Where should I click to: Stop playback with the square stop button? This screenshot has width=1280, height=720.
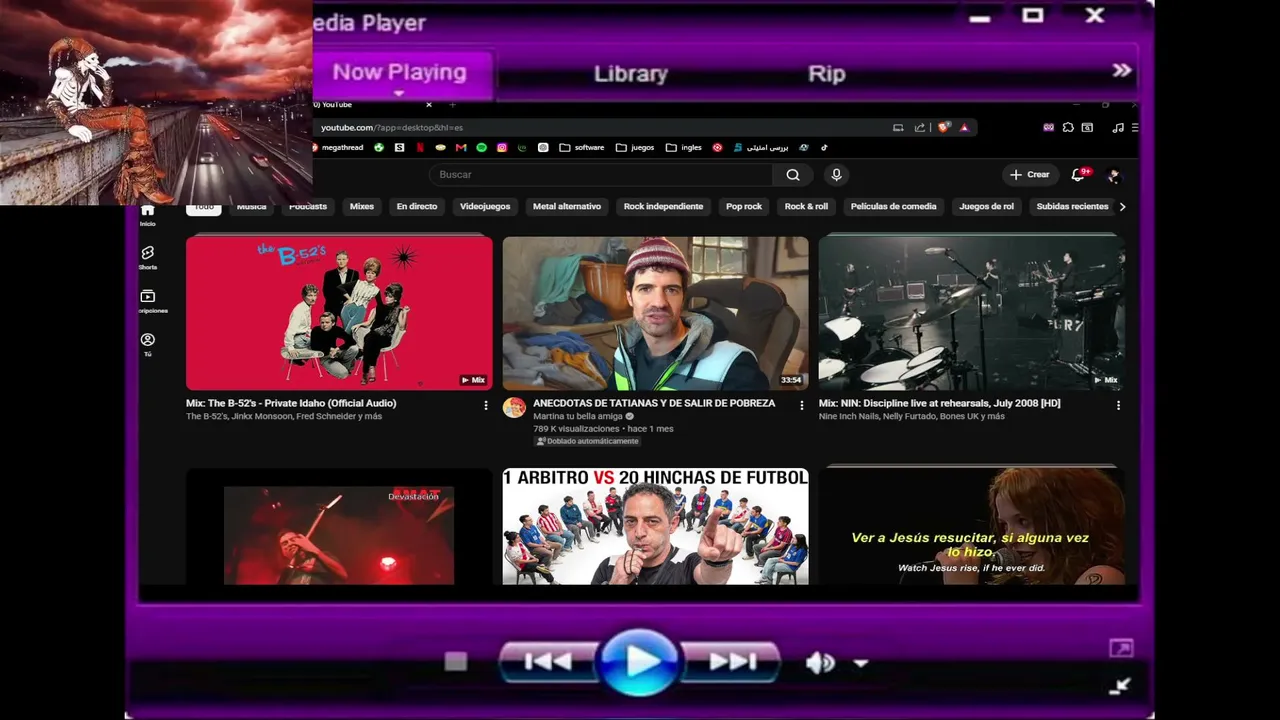coord(456,661)
